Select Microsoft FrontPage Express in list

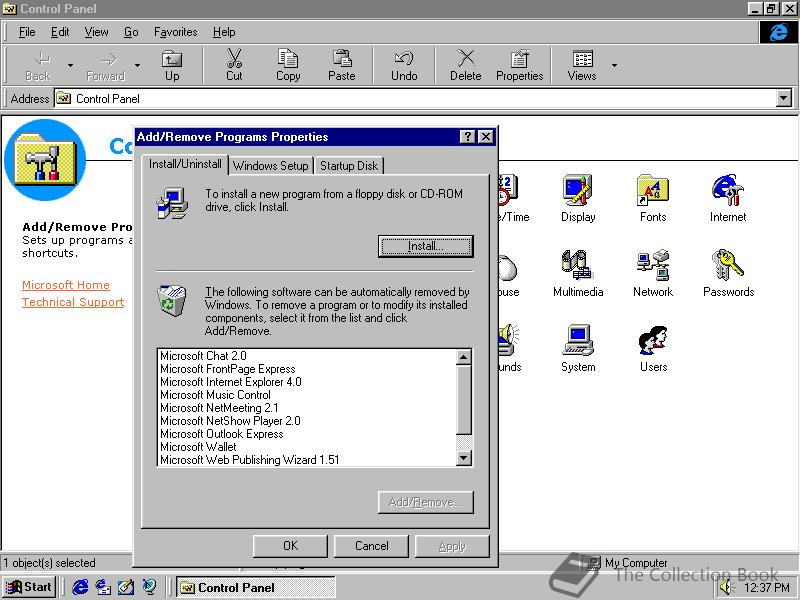pyautogui.click(x=307, y=369)
